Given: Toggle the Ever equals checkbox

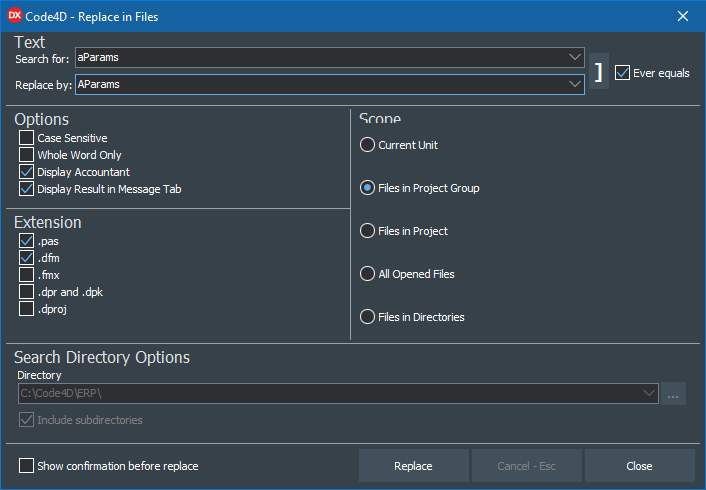Looking at the screenshot, I should (x=623, y=73).
